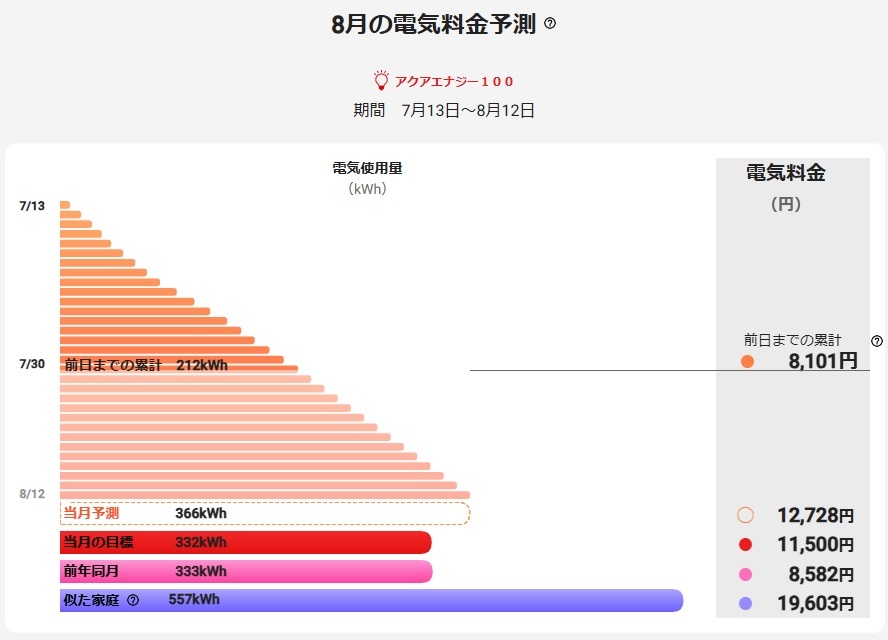The height and width of the screenshot is (640, 888).
Task: Click the 7/30 date marker
Action: click(x=32, y=363)
